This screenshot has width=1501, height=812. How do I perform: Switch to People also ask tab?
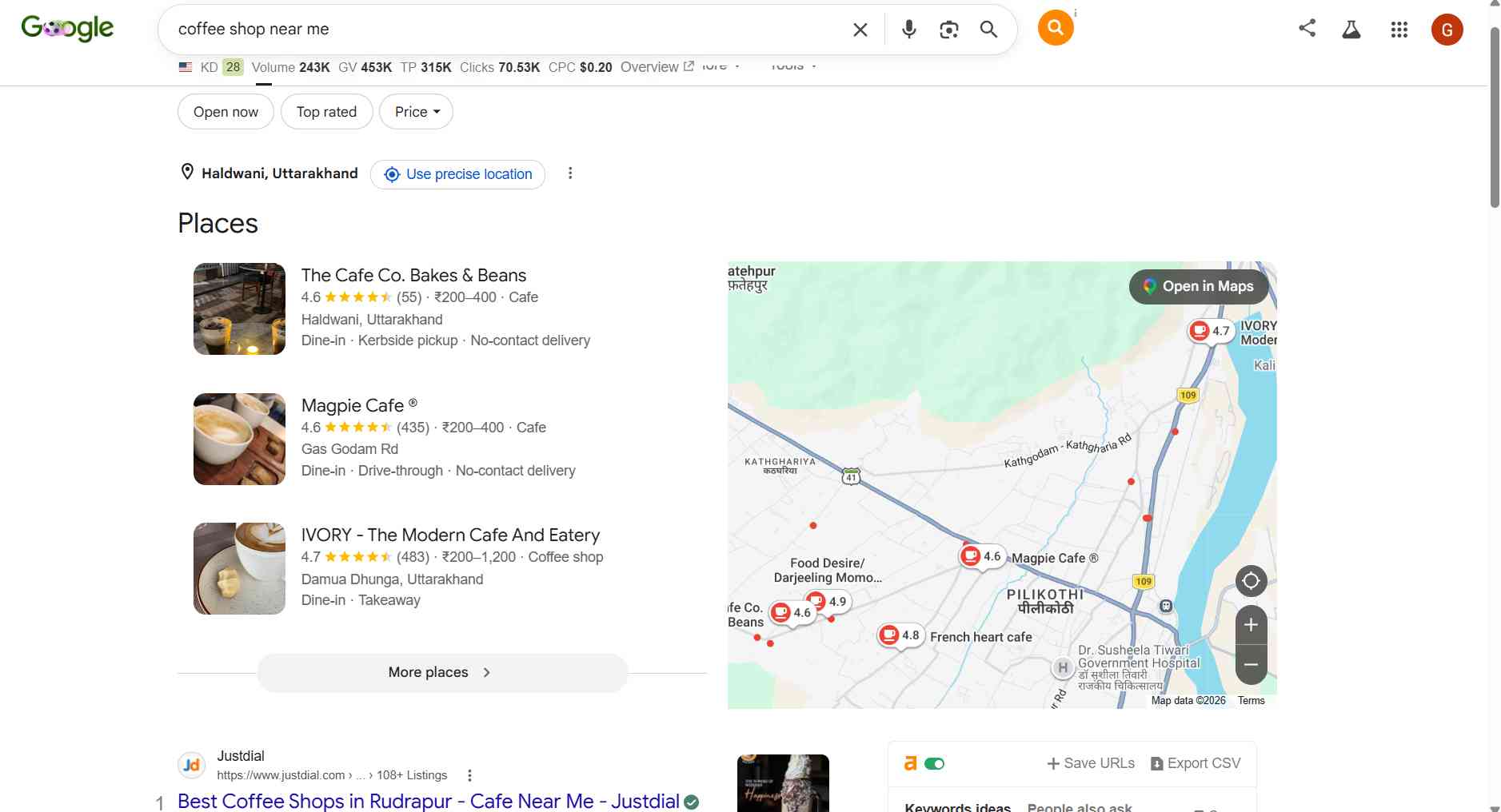(x=1080, y=806)
